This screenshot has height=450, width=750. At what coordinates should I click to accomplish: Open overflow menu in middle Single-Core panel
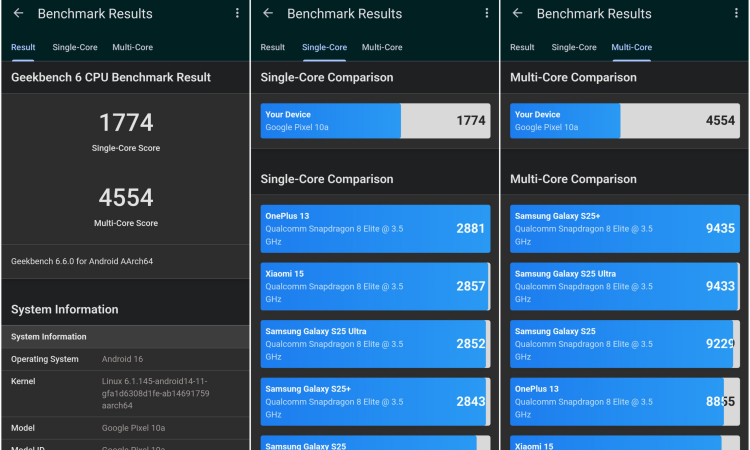(487, 13)
